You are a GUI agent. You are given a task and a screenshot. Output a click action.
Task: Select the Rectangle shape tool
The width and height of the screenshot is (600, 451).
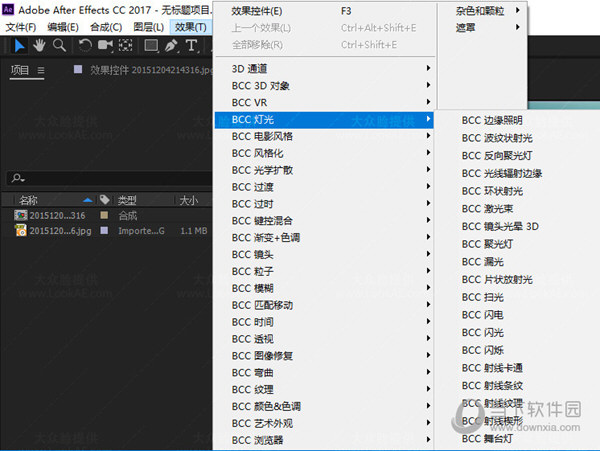(151, 46)
